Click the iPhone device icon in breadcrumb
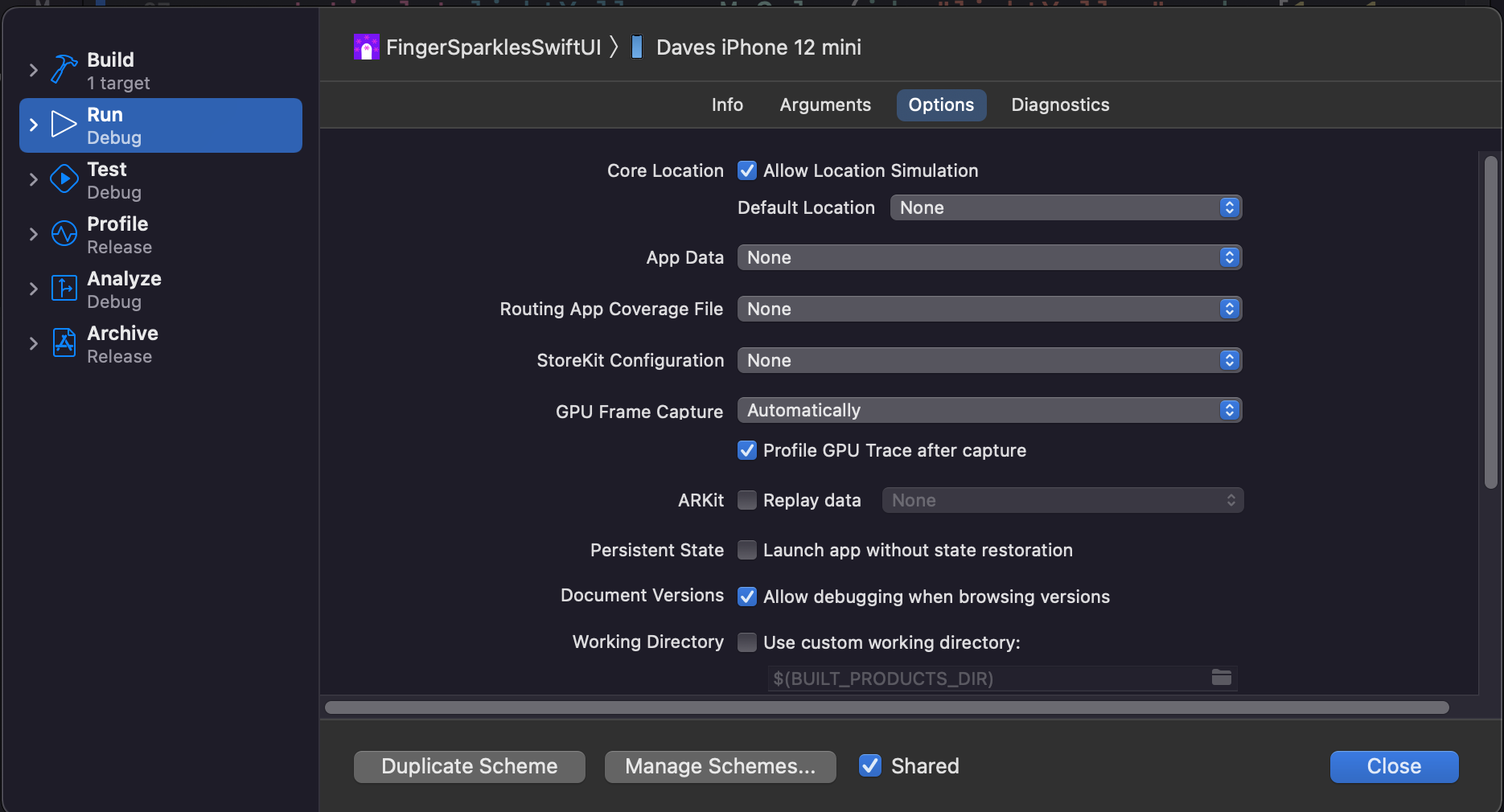Image resolution: width=1504 pixels, height=812 pixels. pos(636,47)
